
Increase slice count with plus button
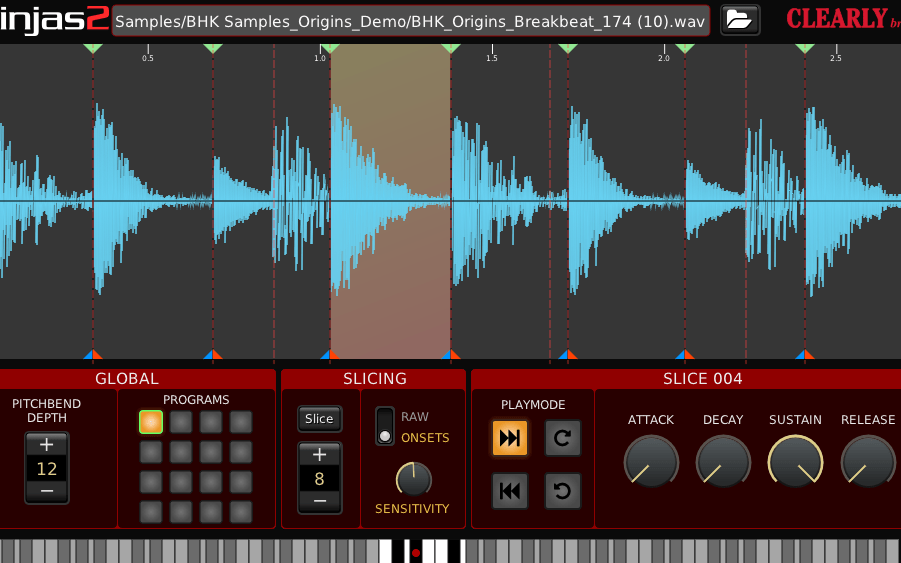[x=319, y=454]
